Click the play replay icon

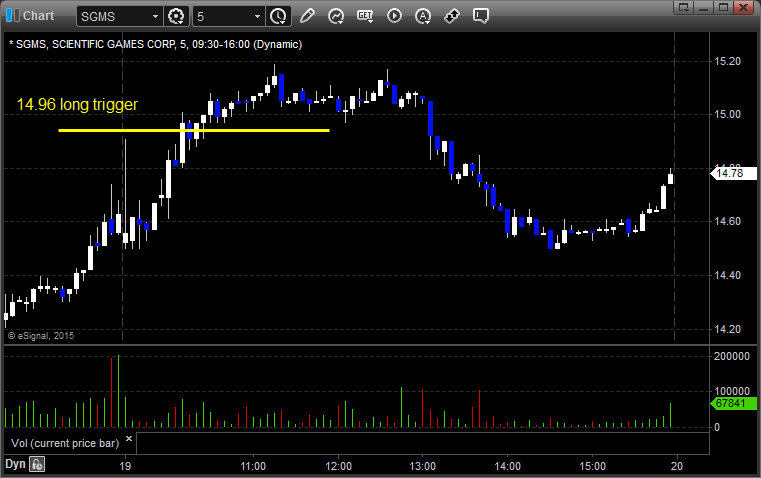tap(394, 16)
